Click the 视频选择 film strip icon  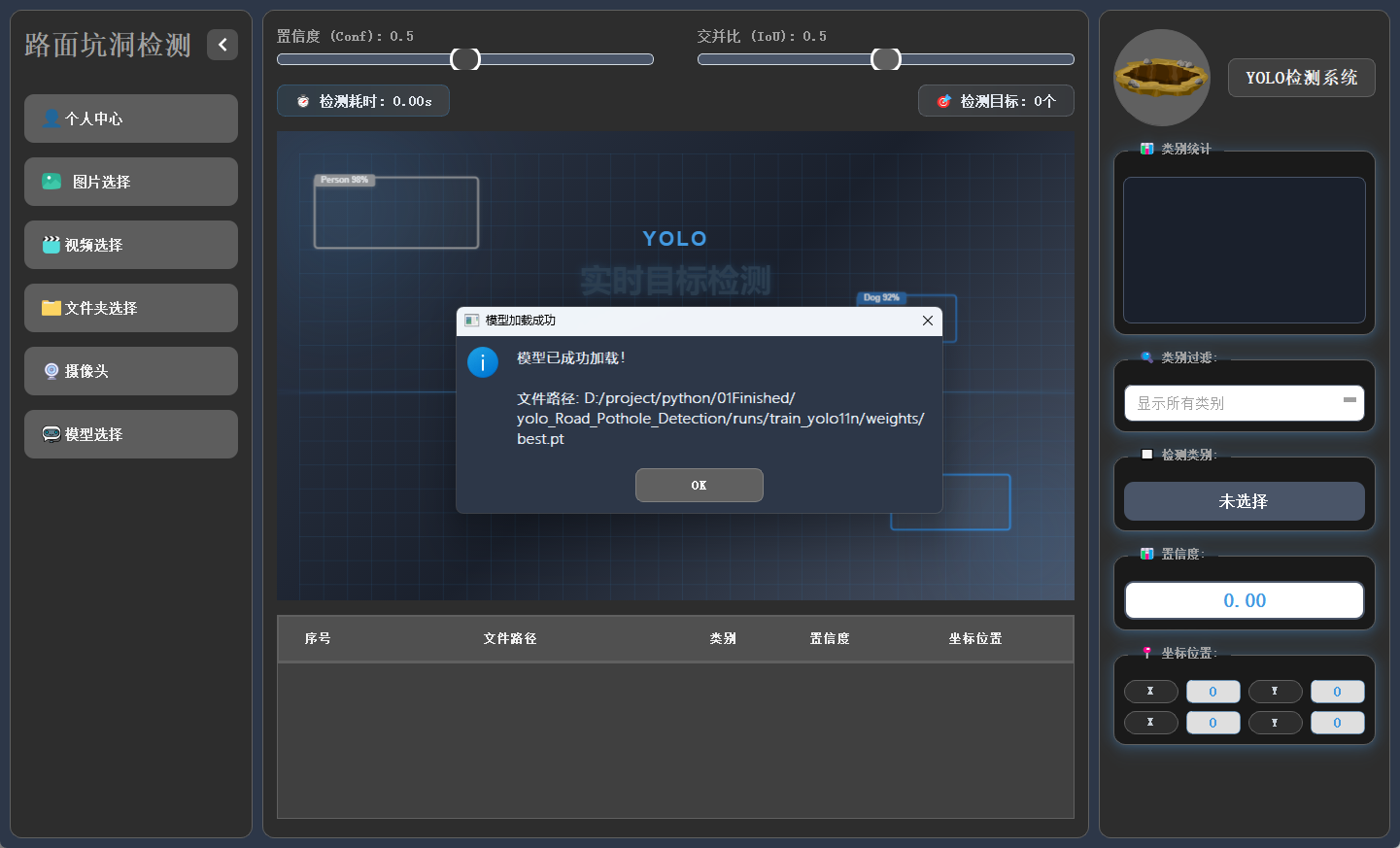point(51,245)
